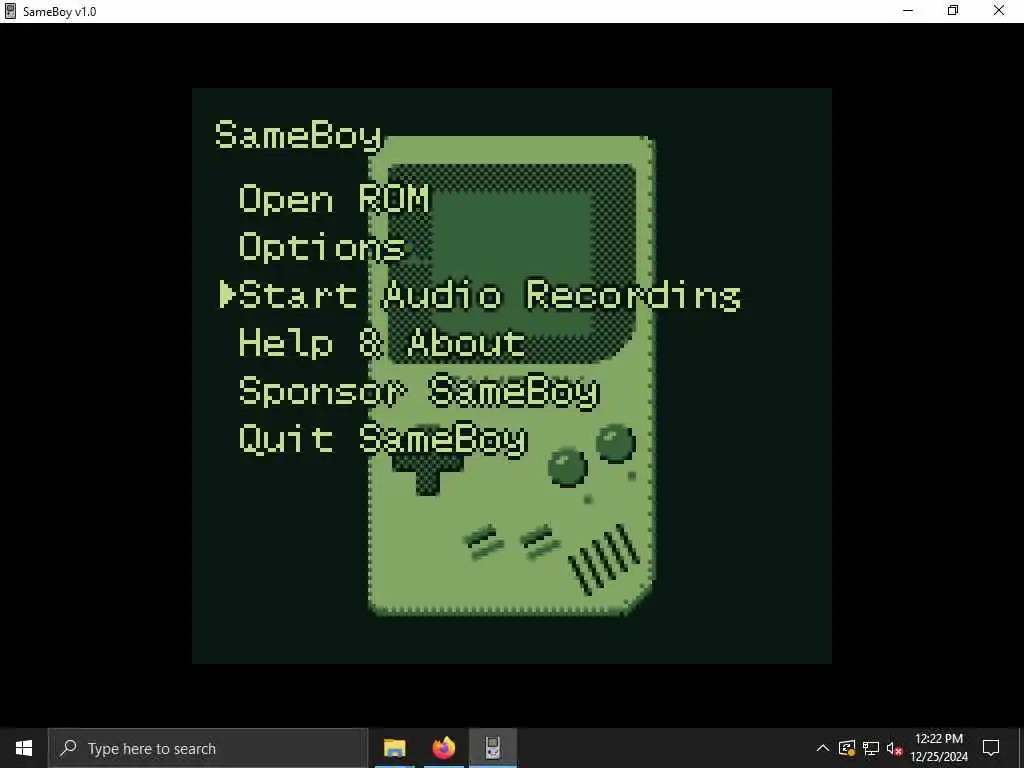This screenshot has height=768, width=1024.
Task: Show hidden system tray icons
Action: pos(823,748)
